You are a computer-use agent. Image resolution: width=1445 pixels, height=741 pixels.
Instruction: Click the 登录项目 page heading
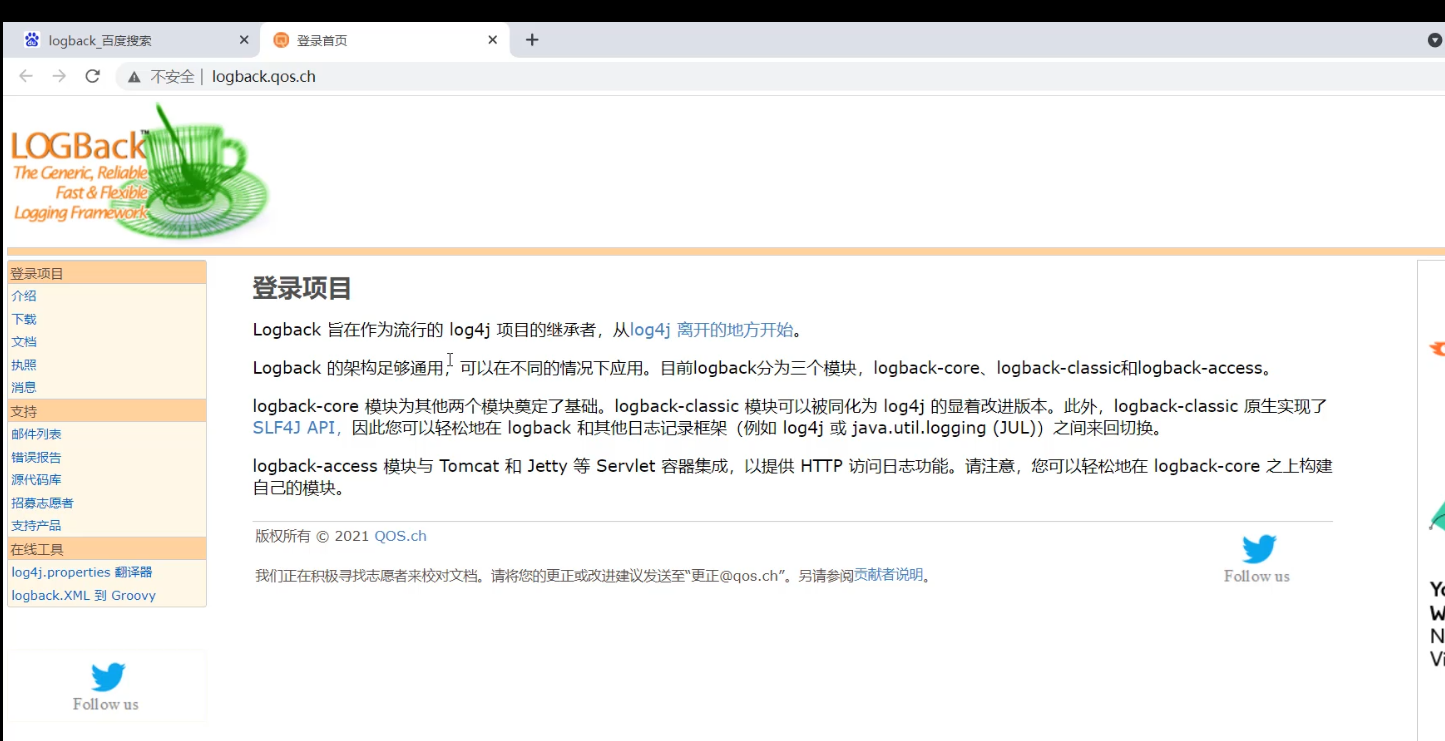302,289
